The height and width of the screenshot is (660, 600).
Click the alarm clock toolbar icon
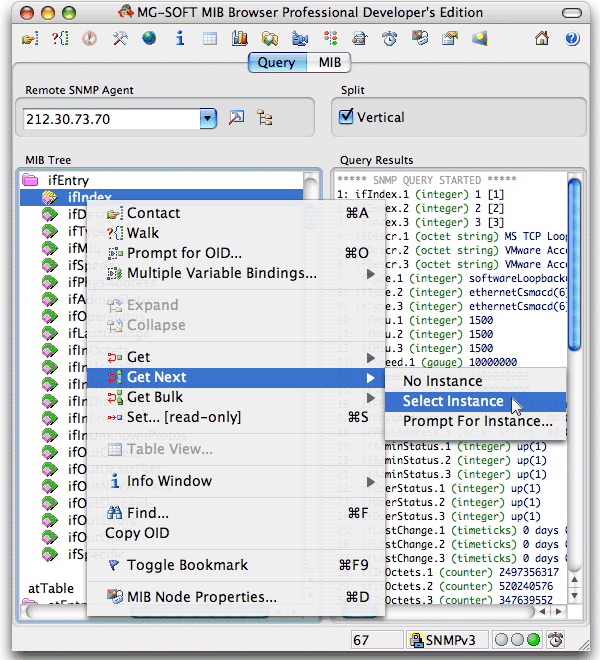click(389, 38)
